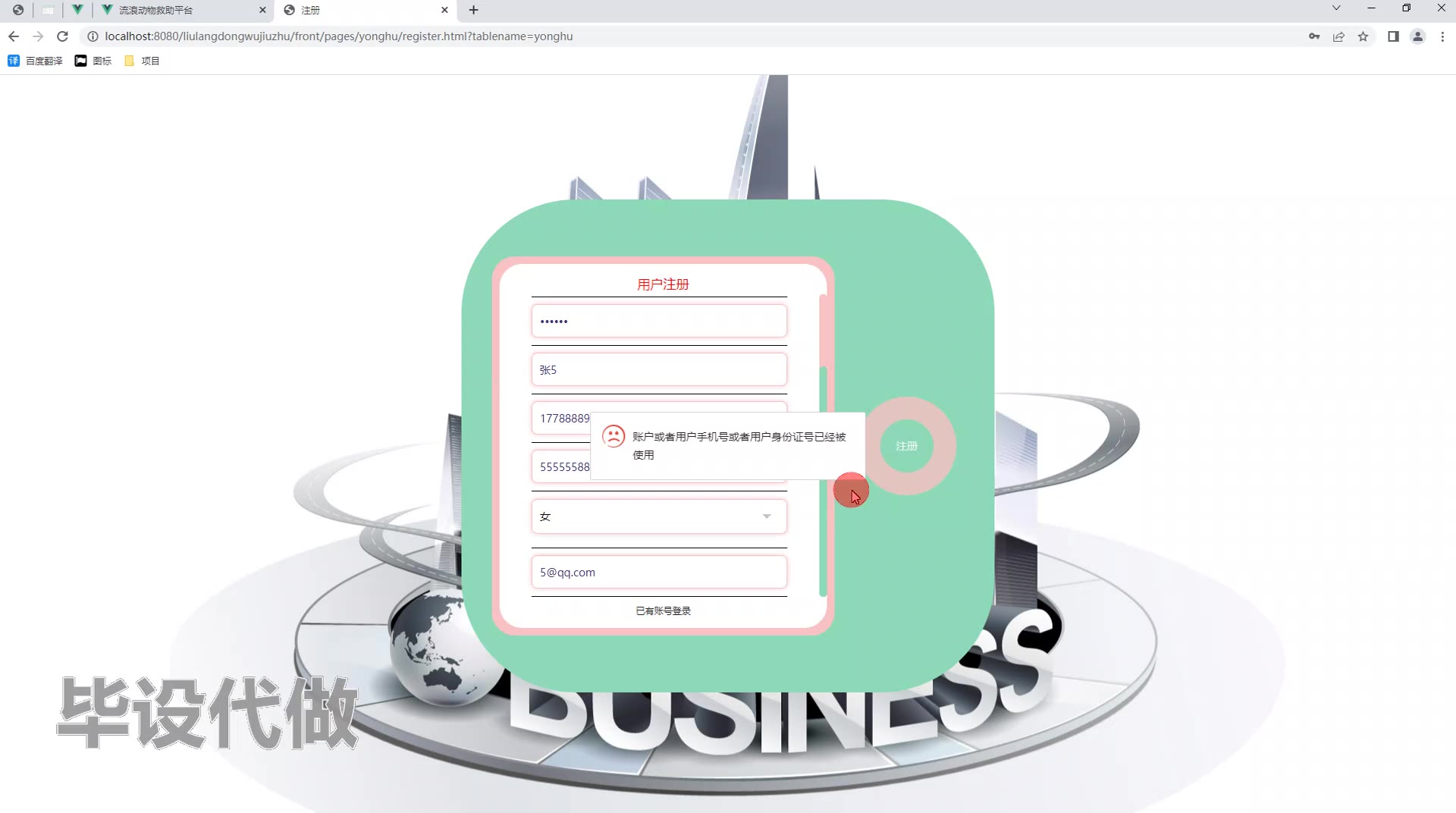Restore the browser window size
The image size is (1456, 813).
tap(1406, 8)
